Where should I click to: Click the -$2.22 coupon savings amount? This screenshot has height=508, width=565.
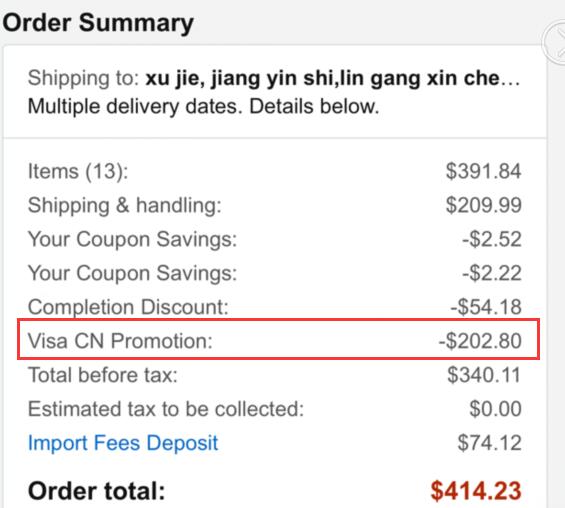coord(492,273)
